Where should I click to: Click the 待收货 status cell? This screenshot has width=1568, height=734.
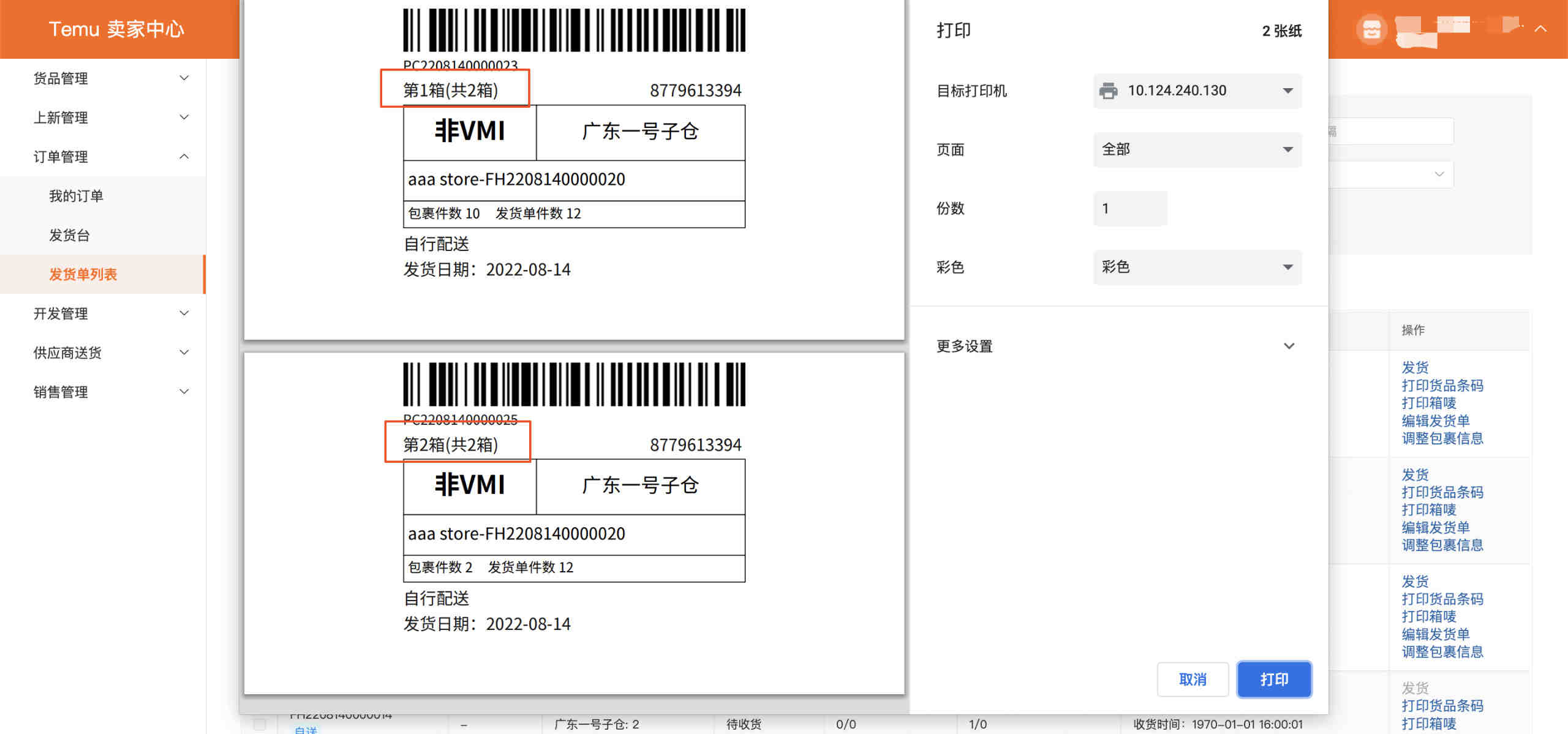click(x=744, y=724)
